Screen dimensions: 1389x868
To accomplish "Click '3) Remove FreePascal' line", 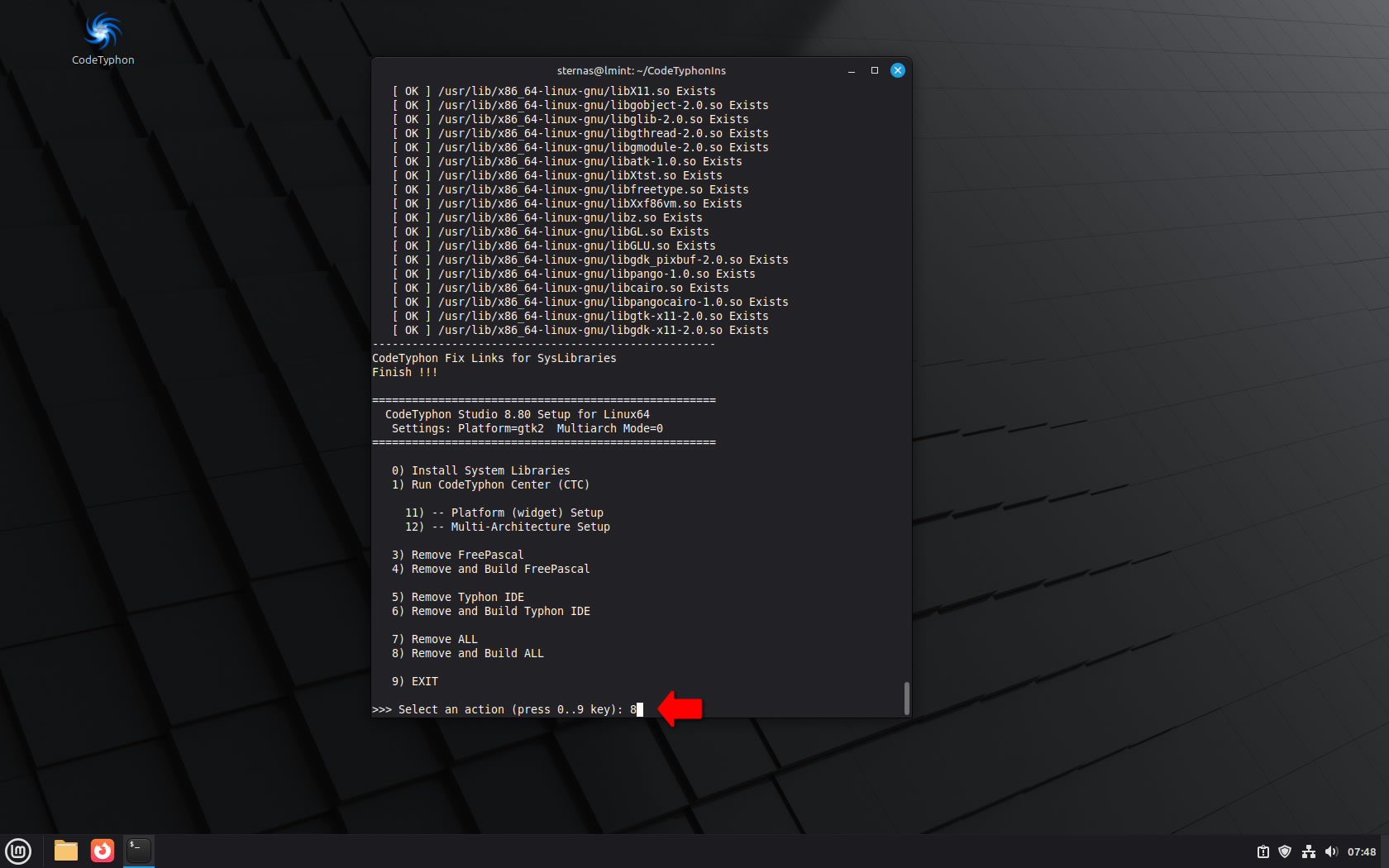I will coord(458,555).
